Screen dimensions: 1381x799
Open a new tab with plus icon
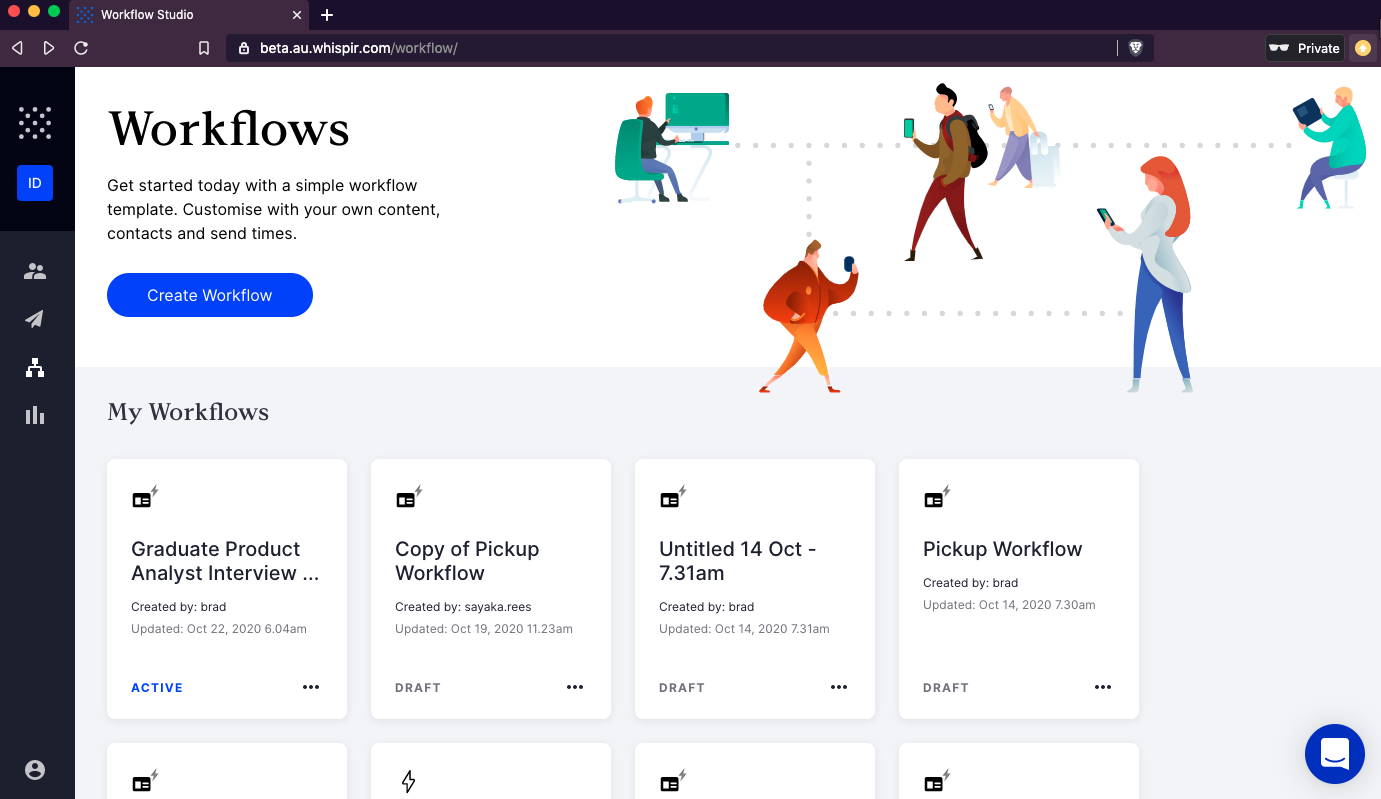(x=327, y=15)
